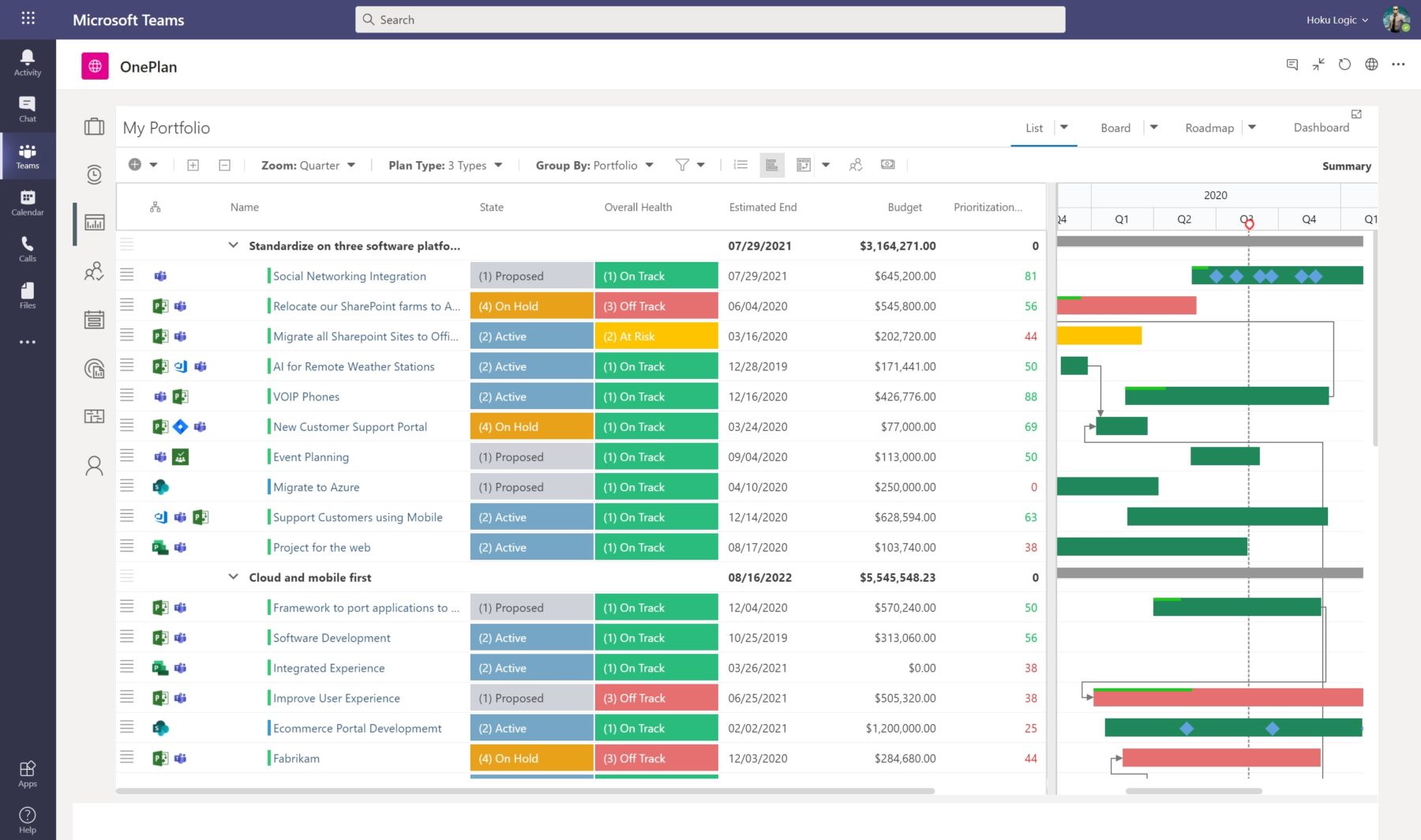Screen dimensions: 1421x840
Task: Open the Summary link
Action: 1346,166
